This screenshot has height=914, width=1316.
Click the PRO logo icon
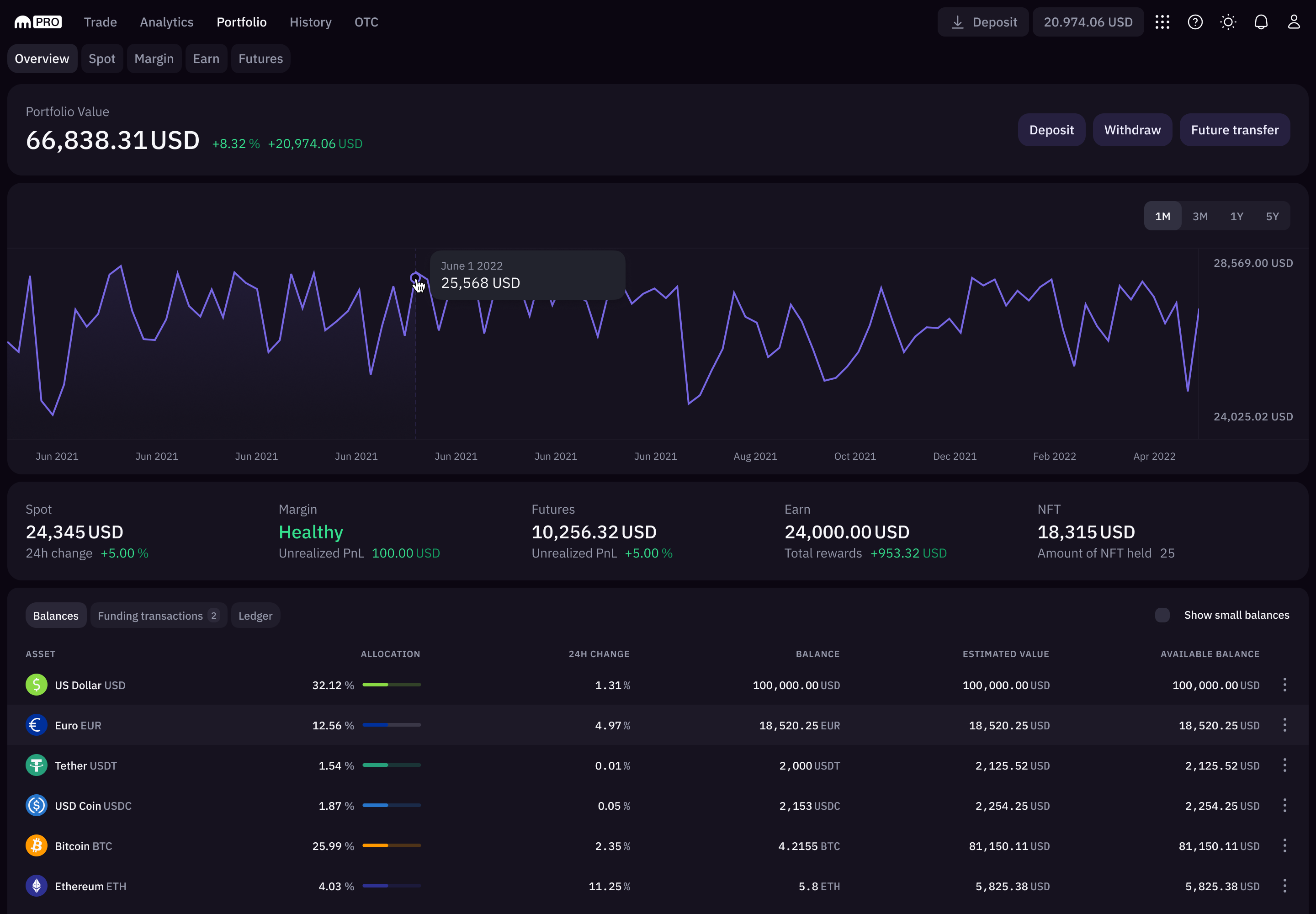click(38, 22)
